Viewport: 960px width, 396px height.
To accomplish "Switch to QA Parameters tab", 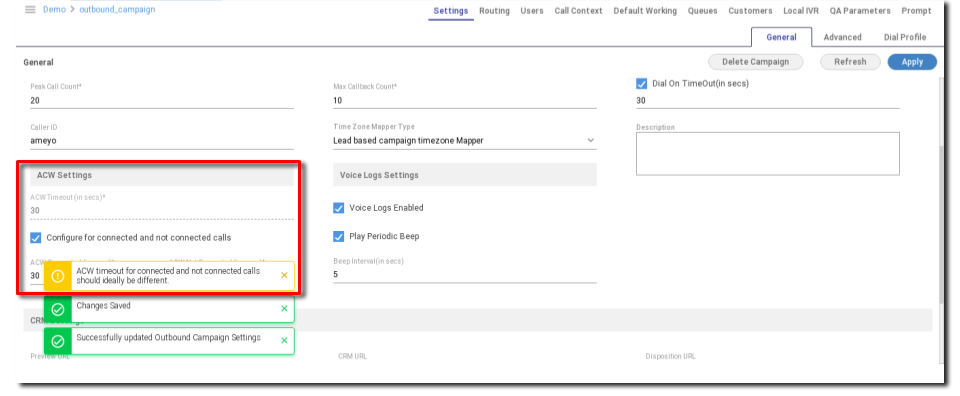I will [860, 11].
